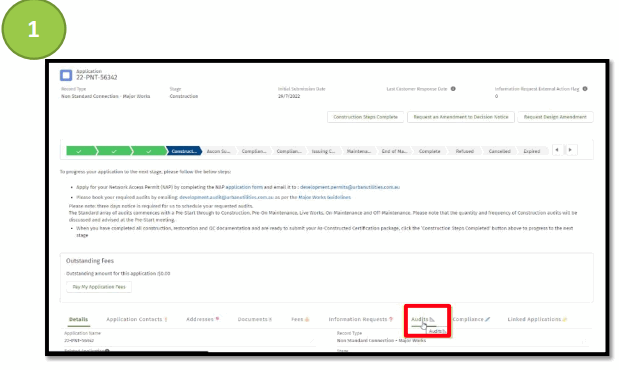The width and height of the screenshot is (619, 370).
Task: Click the Initial Submission Date value 29/7/2022
Action: click(289, 96)
